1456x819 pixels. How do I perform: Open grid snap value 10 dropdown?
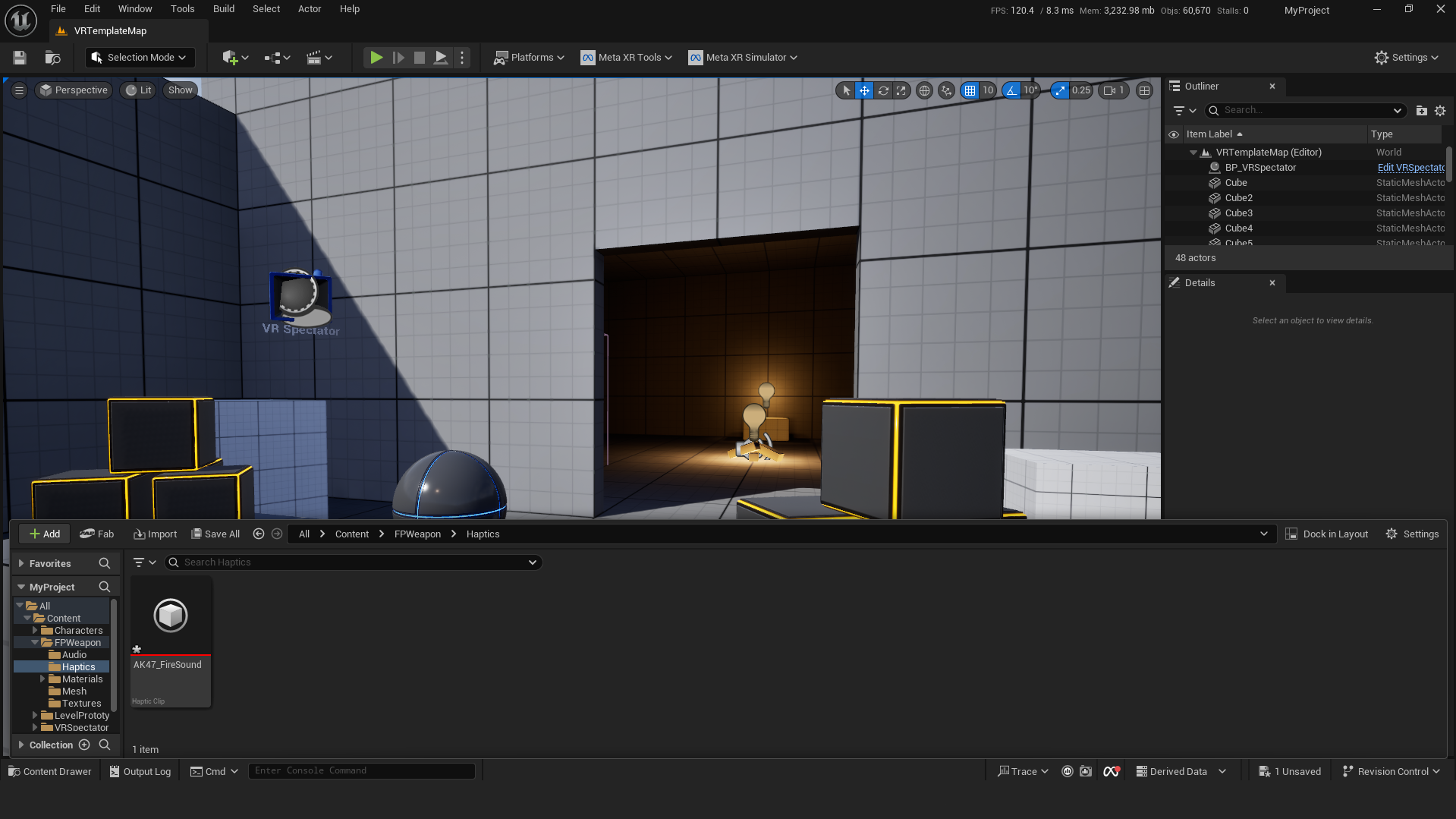point(988,90)
